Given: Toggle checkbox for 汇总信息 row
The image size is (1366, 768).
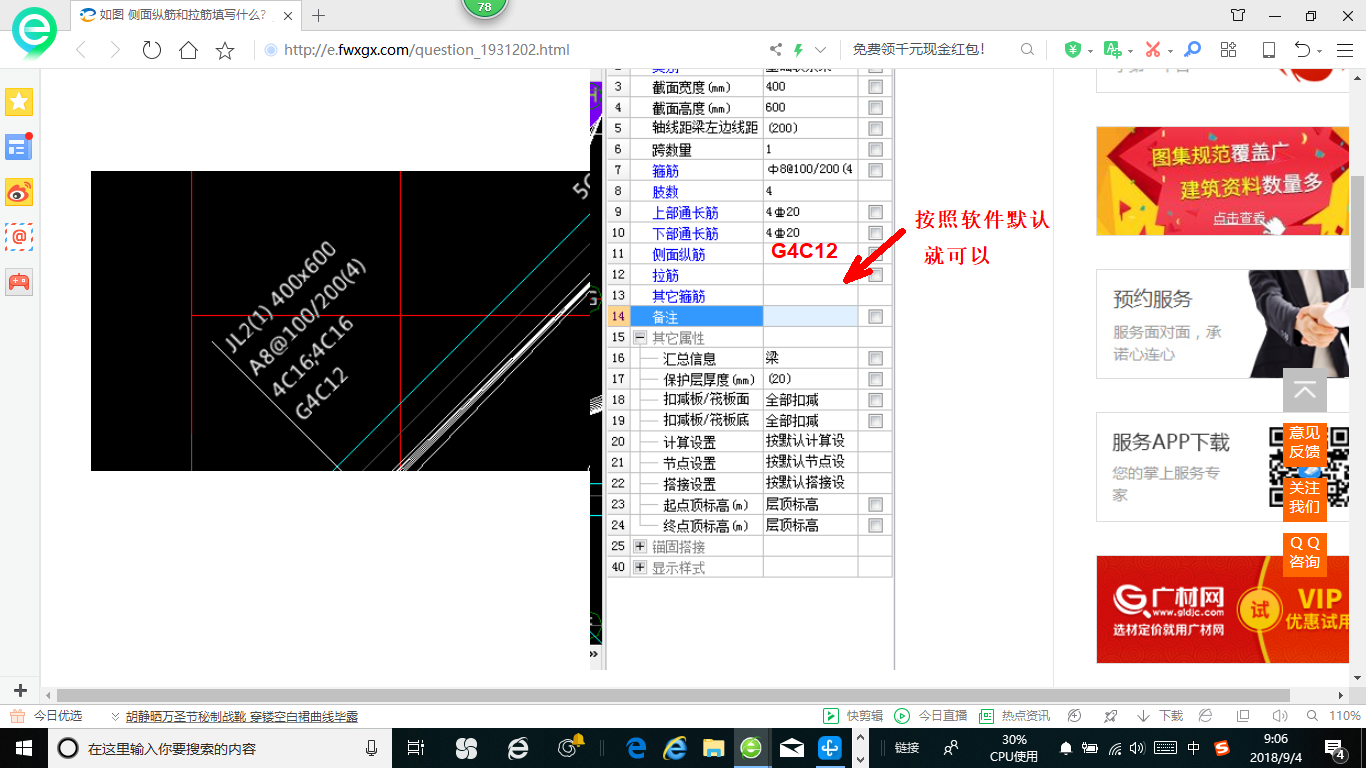Looking at the screenshot, I should (x=876, y=358).
